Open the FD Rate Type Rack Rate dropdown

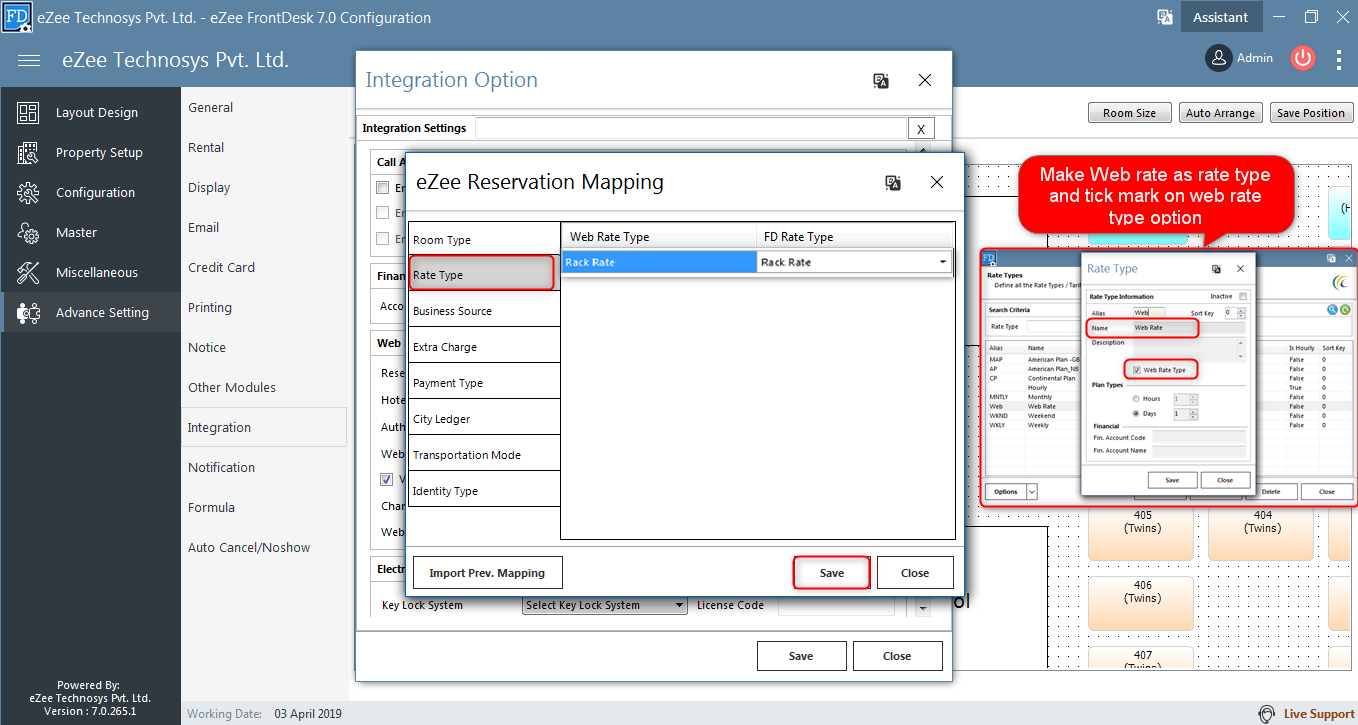[x=942, y=262]
